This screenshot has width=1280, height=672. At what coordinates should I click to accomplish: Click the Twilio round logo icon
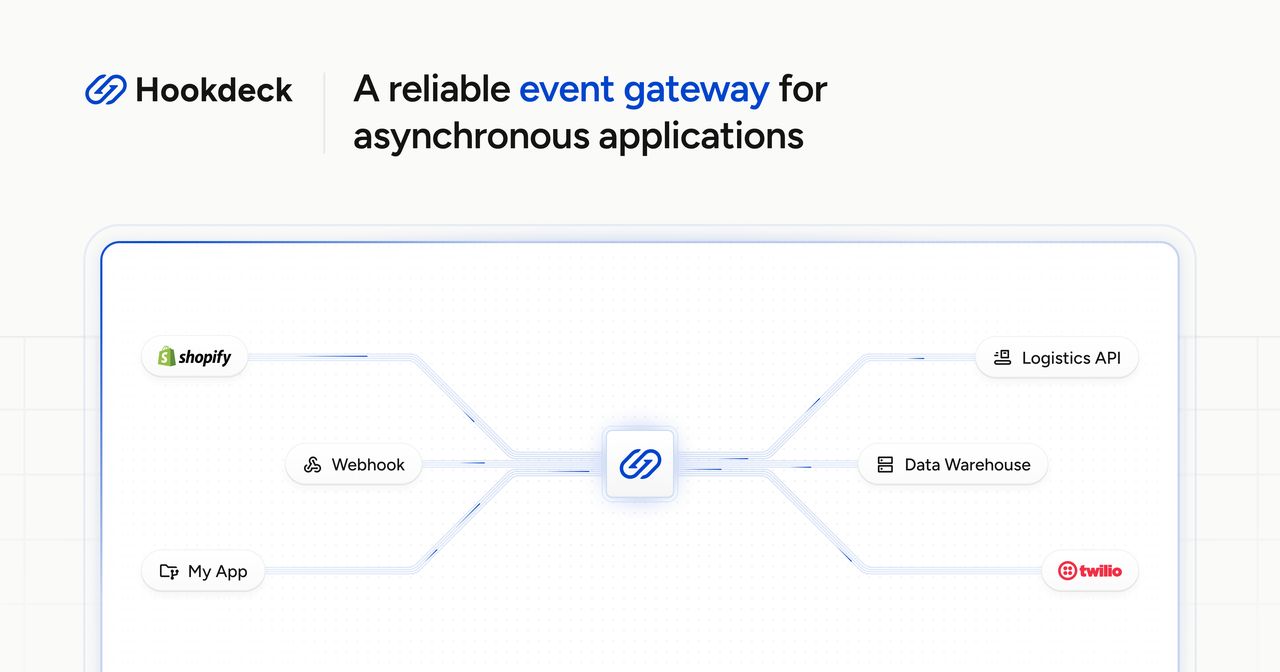pyautogui.click(x=1067, y=571)
